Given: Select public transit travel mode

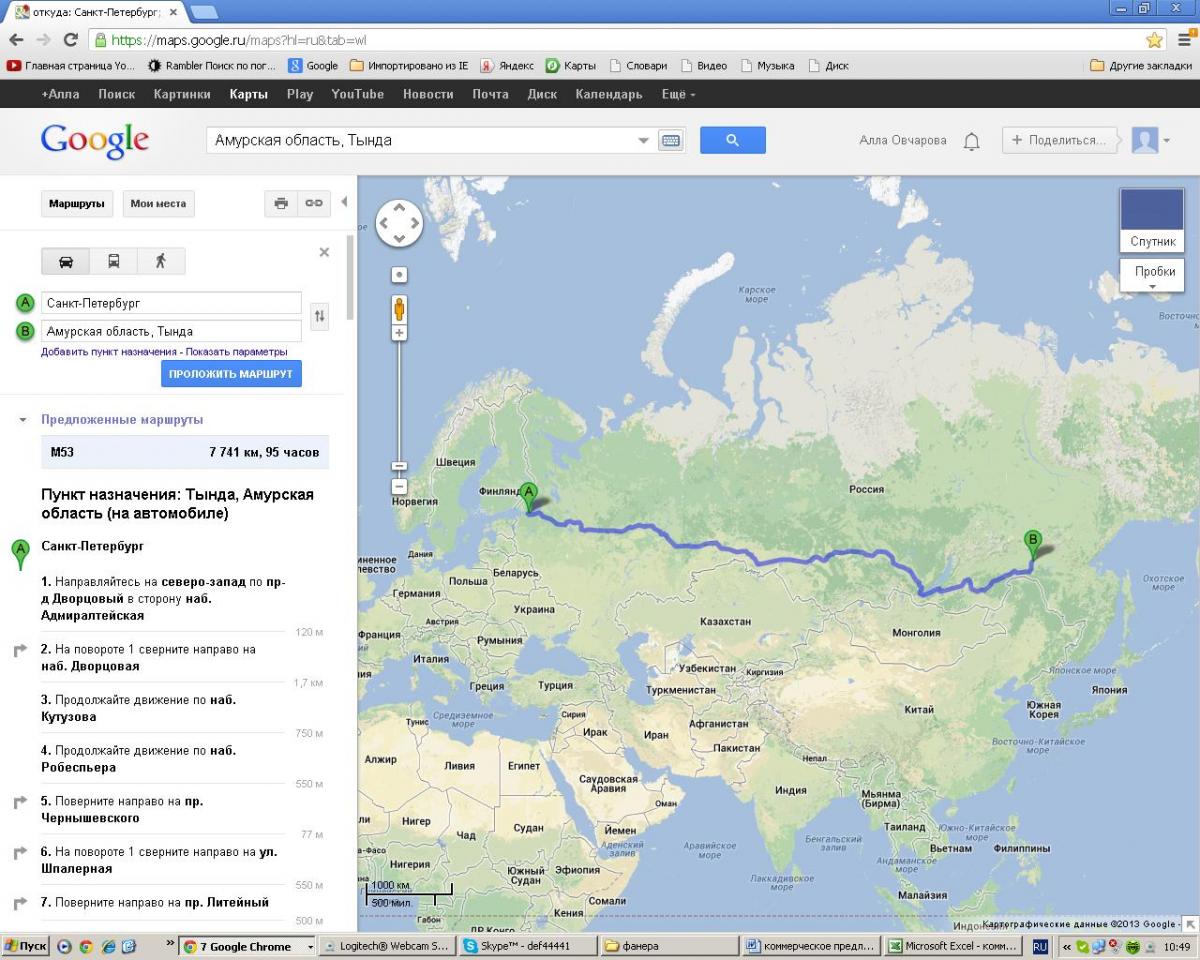Looking at the screenshot, I should click(x=114, y=261).
